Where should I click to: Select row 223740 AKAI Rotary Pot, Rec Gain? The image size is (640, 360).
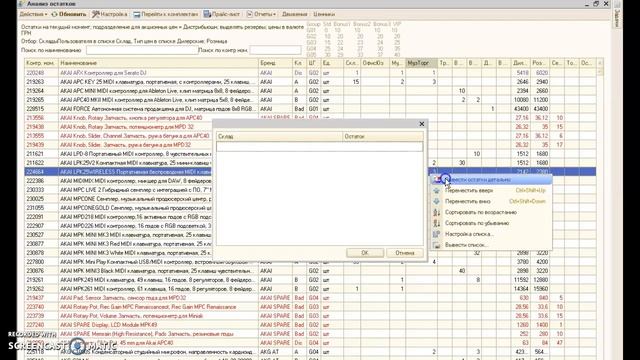pos(310,307)
